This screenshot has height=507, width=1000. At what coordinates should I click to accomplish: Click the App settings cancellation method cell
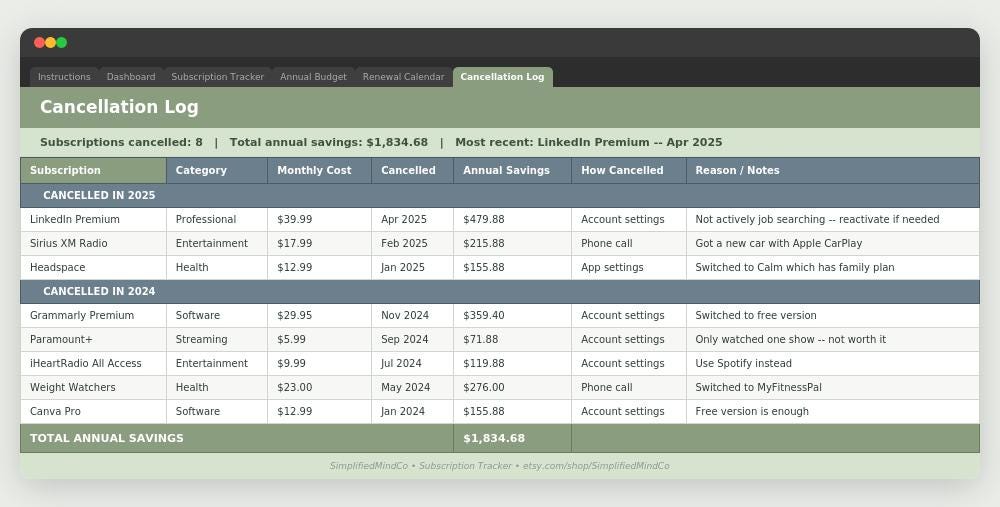click(629, 268)
